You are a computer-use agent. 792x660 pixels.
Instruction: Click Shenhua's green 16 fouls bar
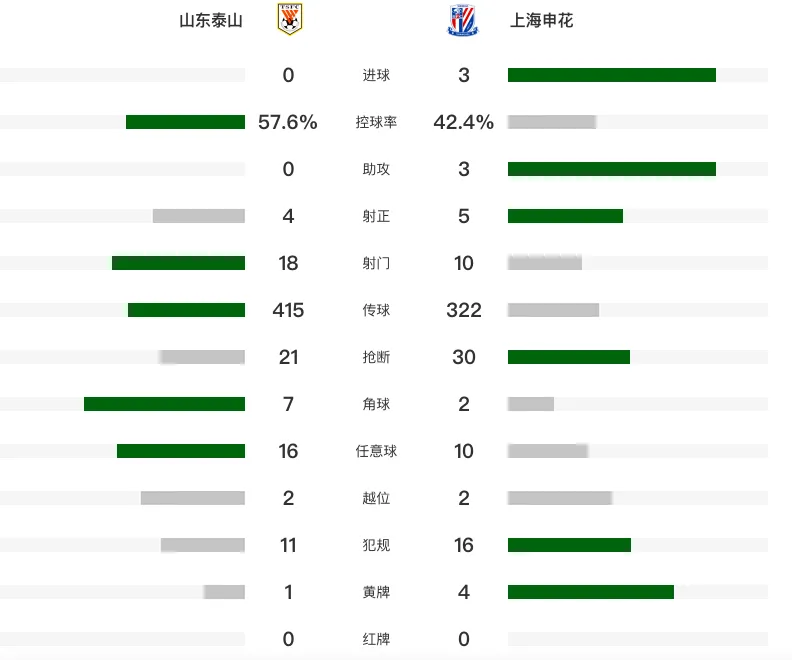(x=569, y=545)
